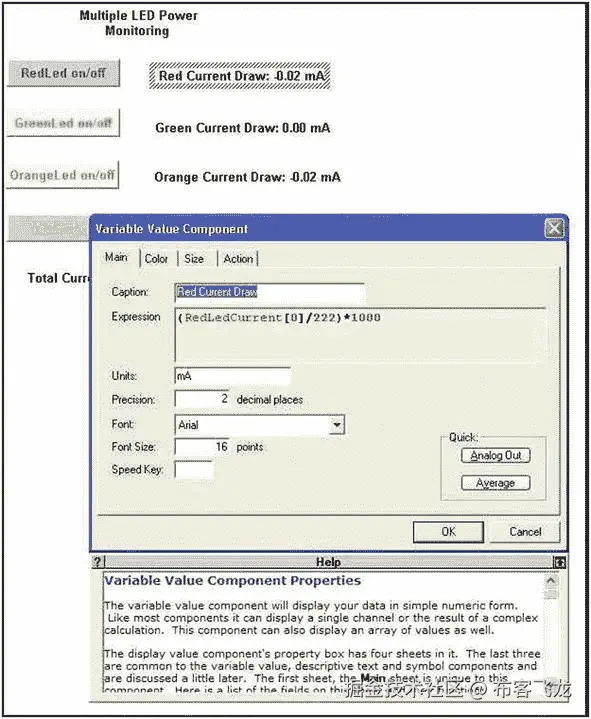
Task: Click the Speed Key field
Action: (193, 470)
